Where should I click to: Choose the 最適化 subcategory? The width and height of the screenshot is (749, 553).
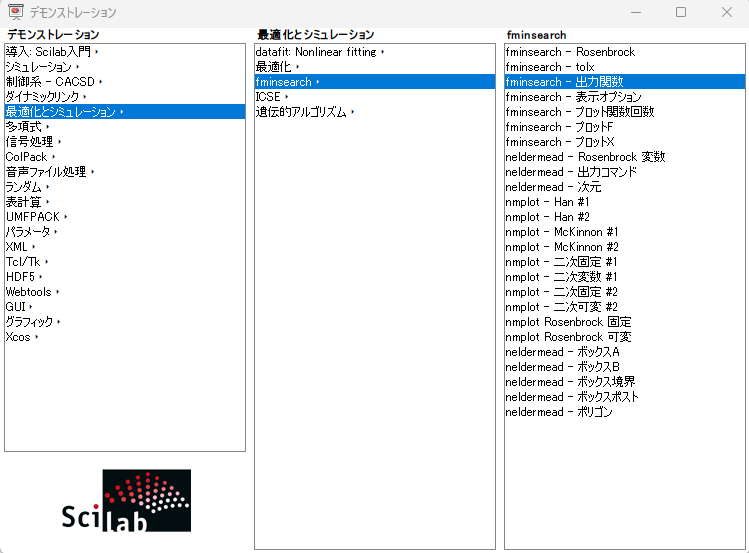(273, 67)
